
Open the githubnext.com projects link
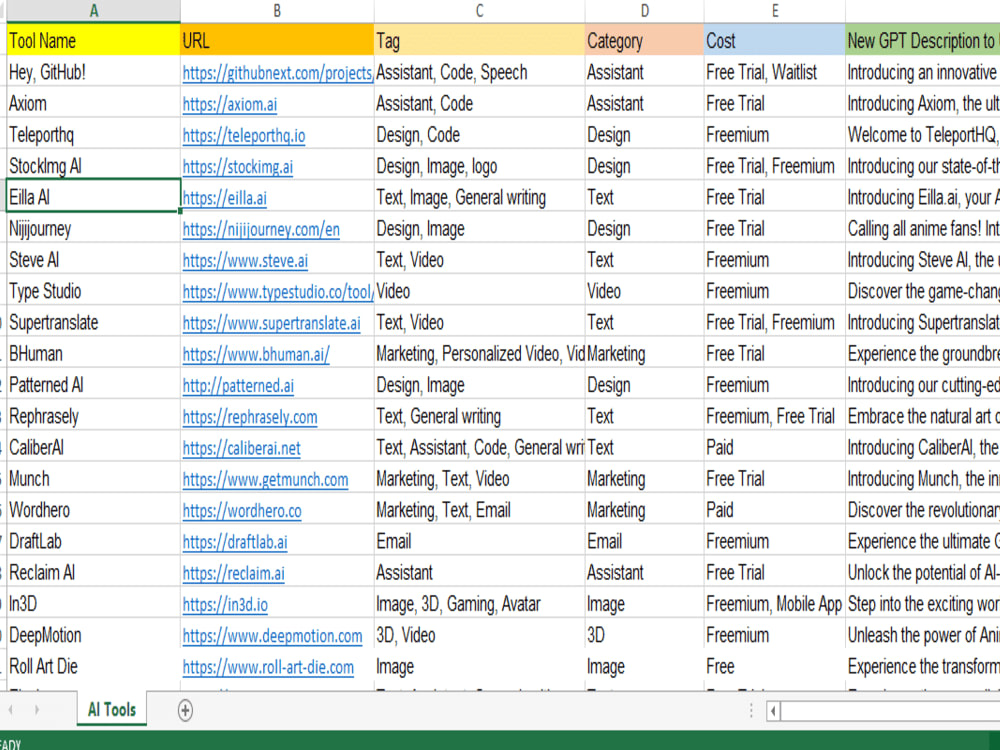point(277,73)
